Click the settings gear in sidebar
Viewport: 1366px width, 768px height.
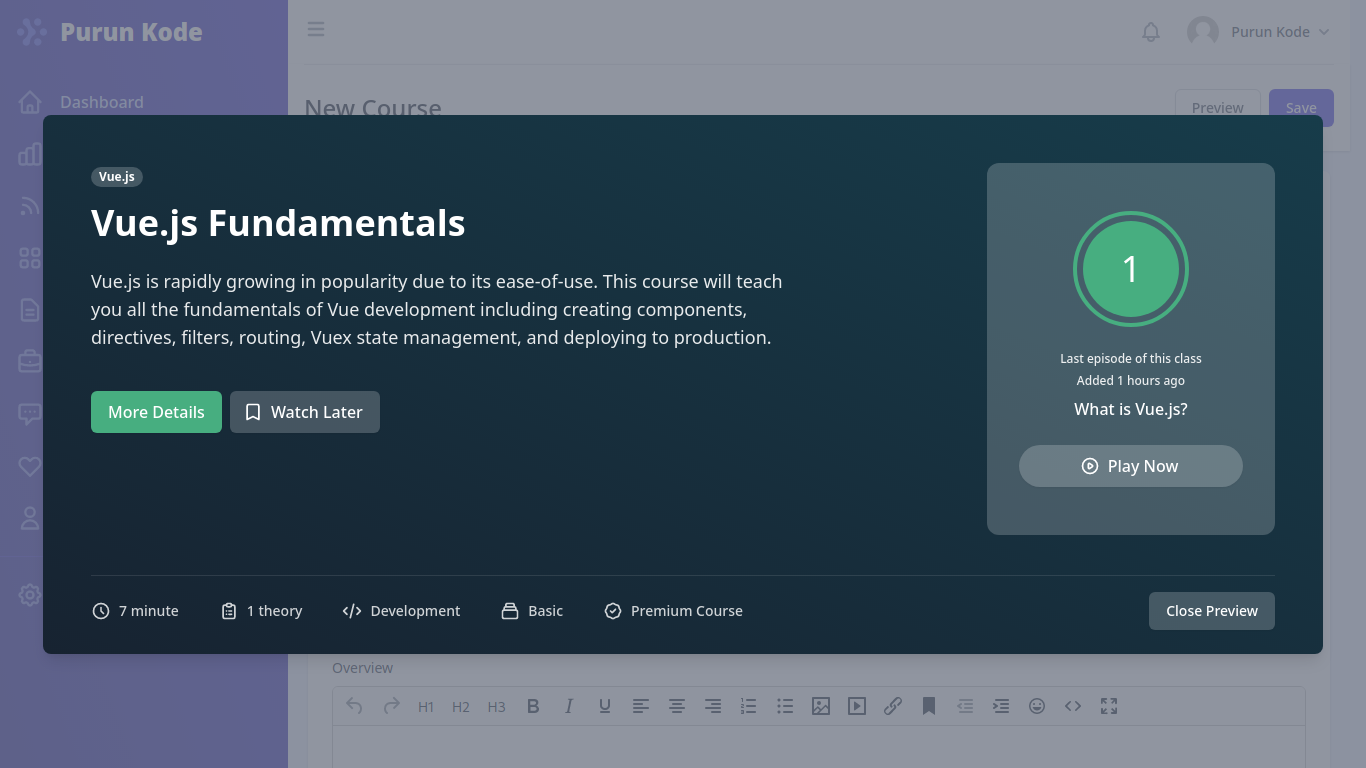30,595
